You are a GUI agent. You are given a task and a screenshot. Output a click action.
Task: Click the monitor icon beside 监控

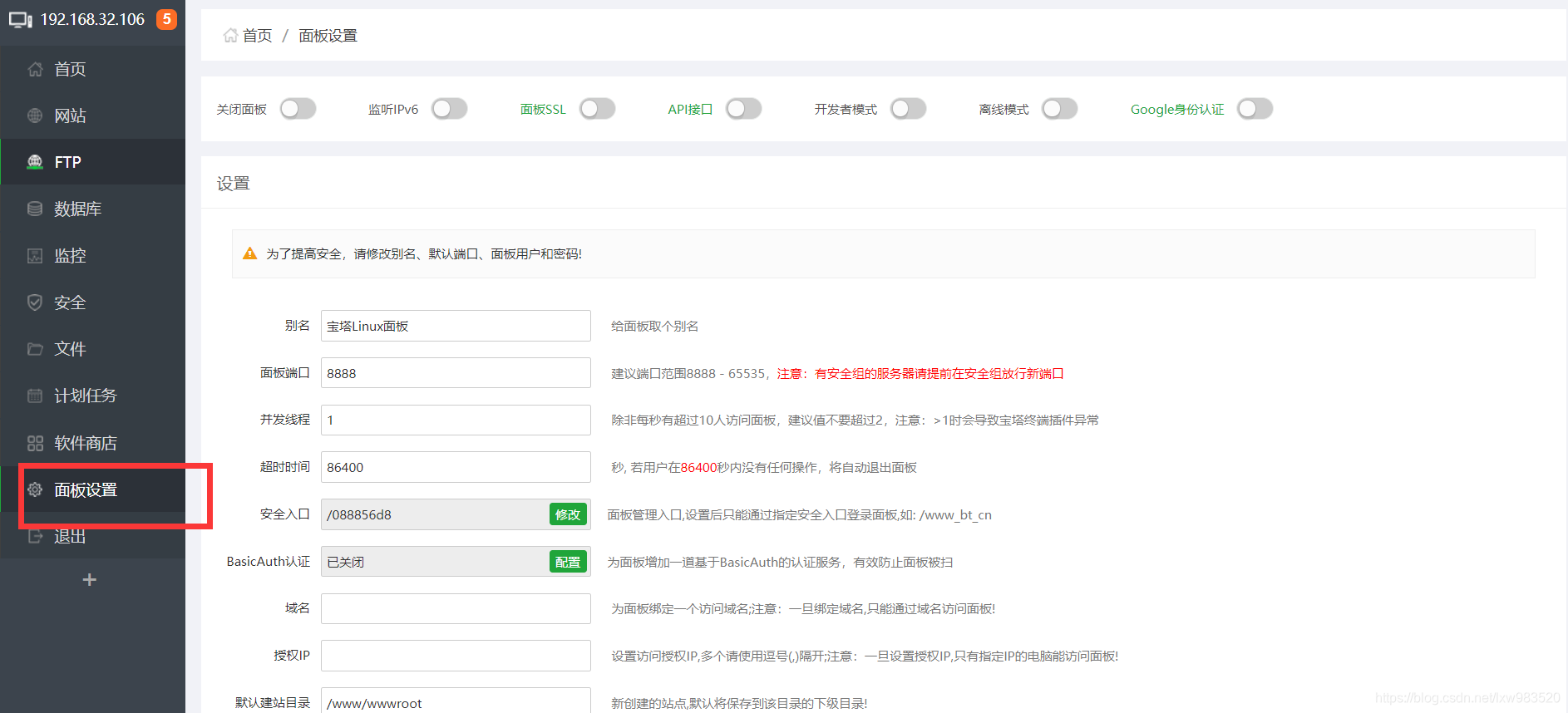tap(35, 255)
